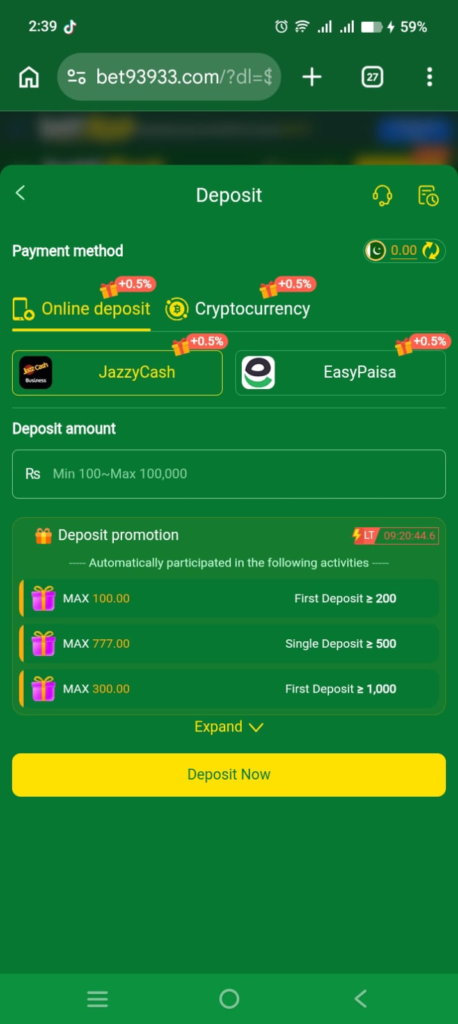
Task: Switch to the Cryptocurrency tab
Action: [237, 309]
